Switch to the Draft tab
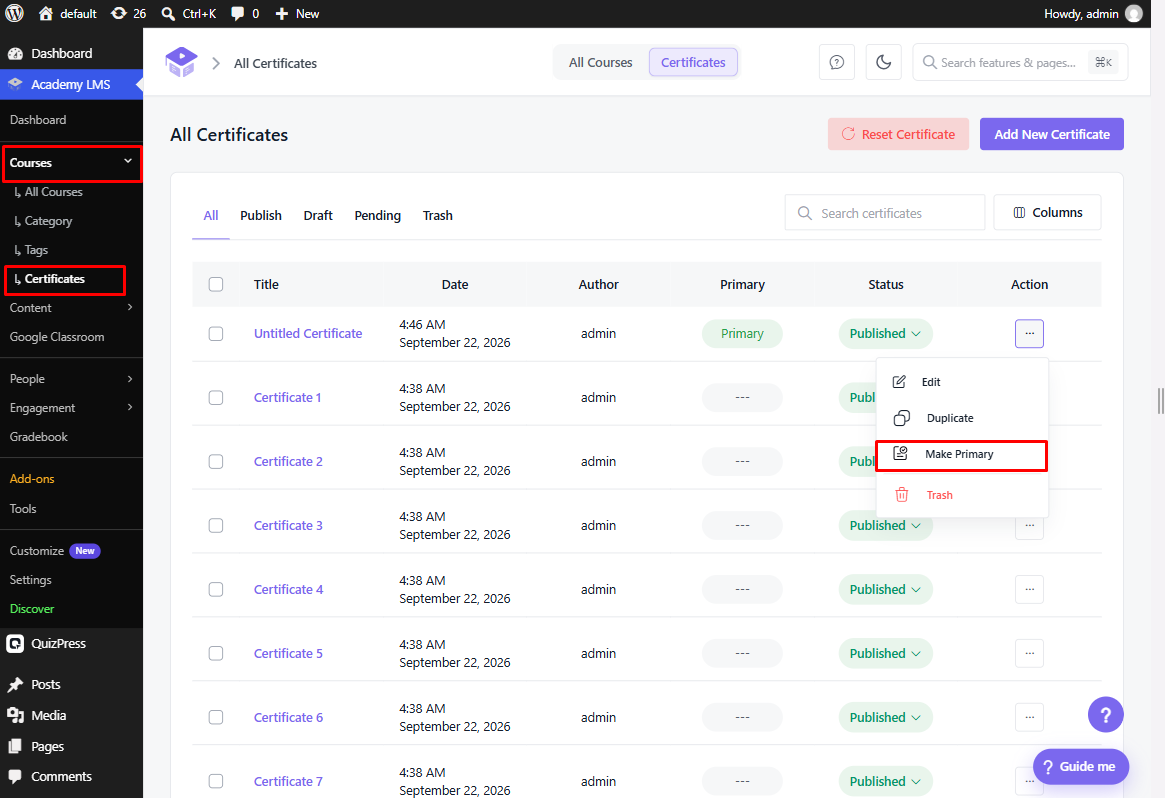 click(318, 215)
